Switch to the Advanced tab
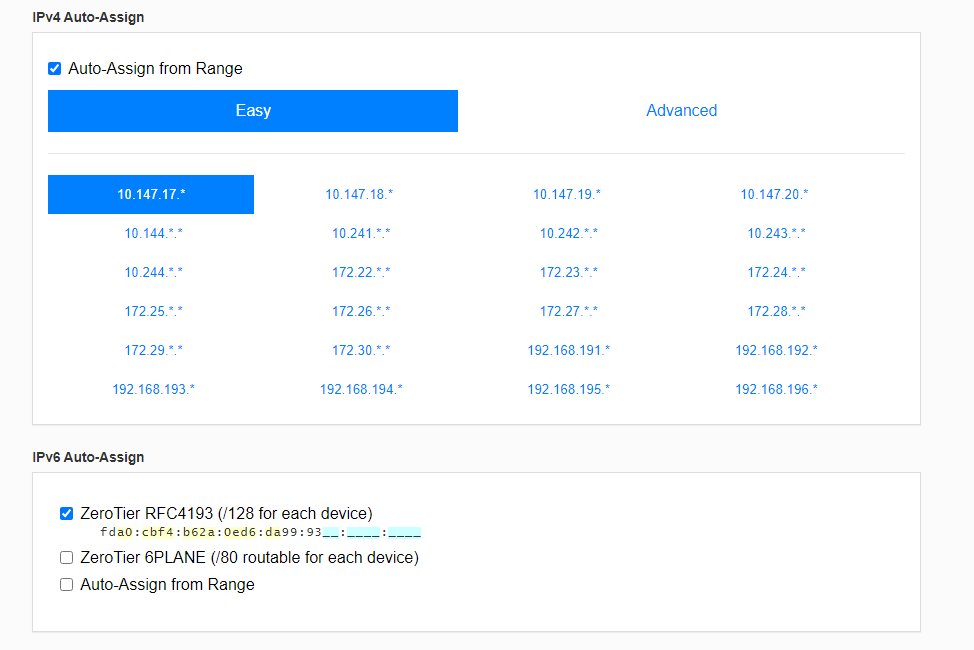 pyautogui.click(x=681, y=111)
